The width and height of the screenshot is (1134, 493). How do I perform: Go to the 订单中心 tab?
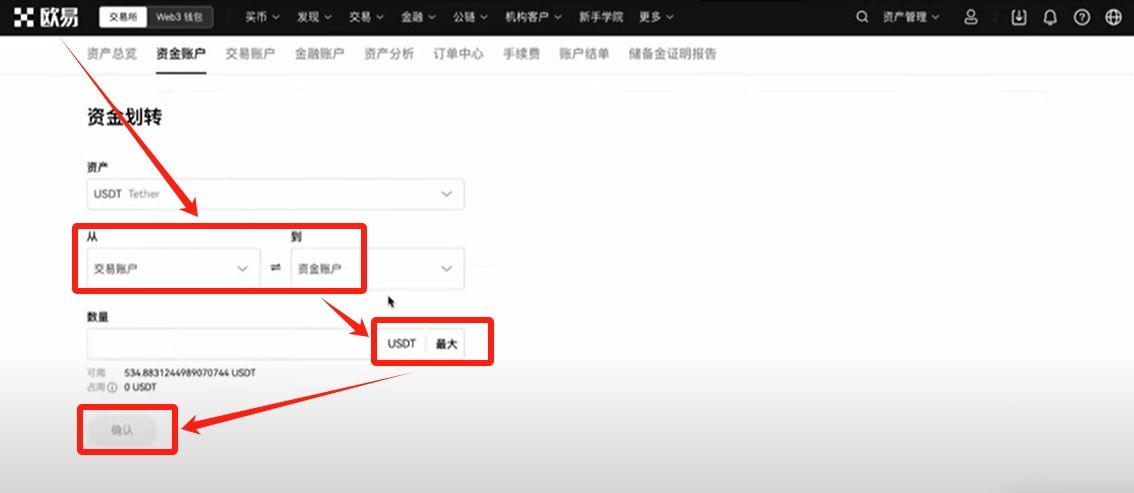point(458,54)
